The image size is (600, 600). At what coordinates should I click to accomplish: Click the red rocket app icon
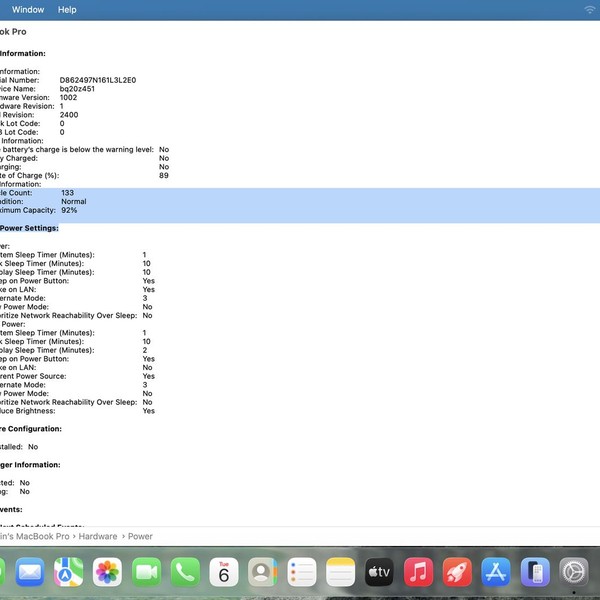(x=457, y=572)
